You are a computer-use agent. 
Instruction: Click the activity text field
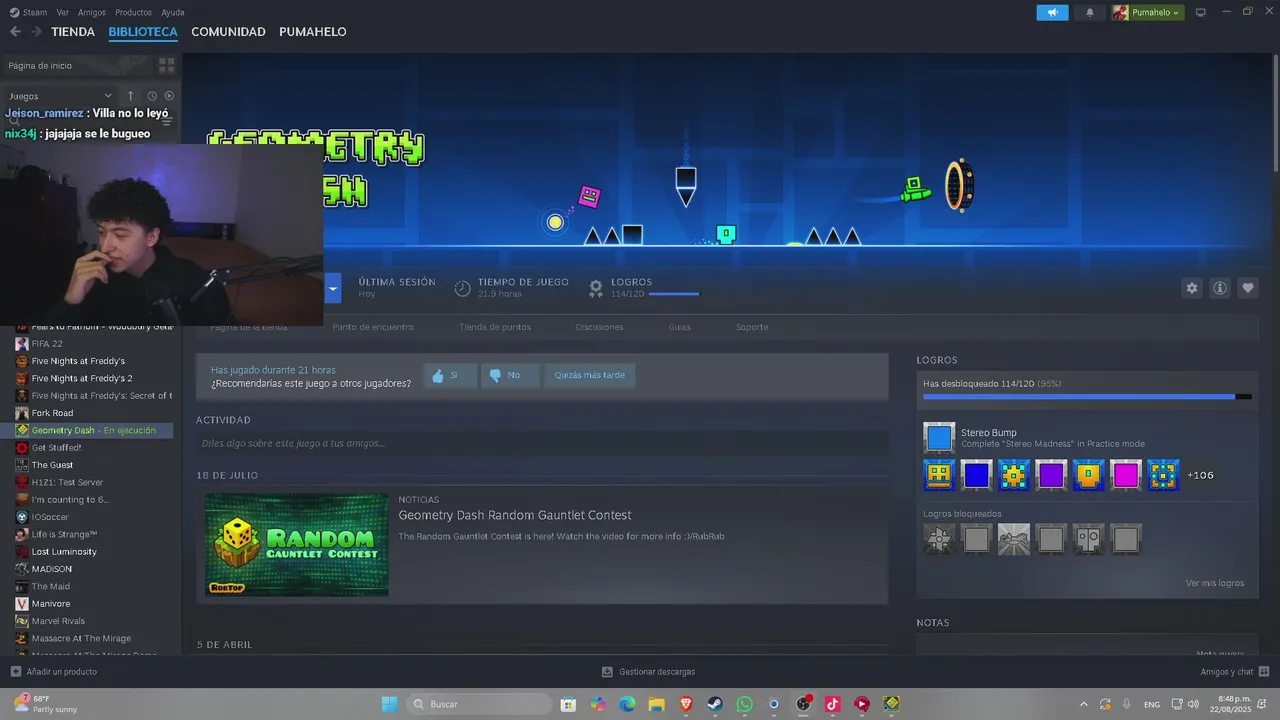(x=542, y=443)
